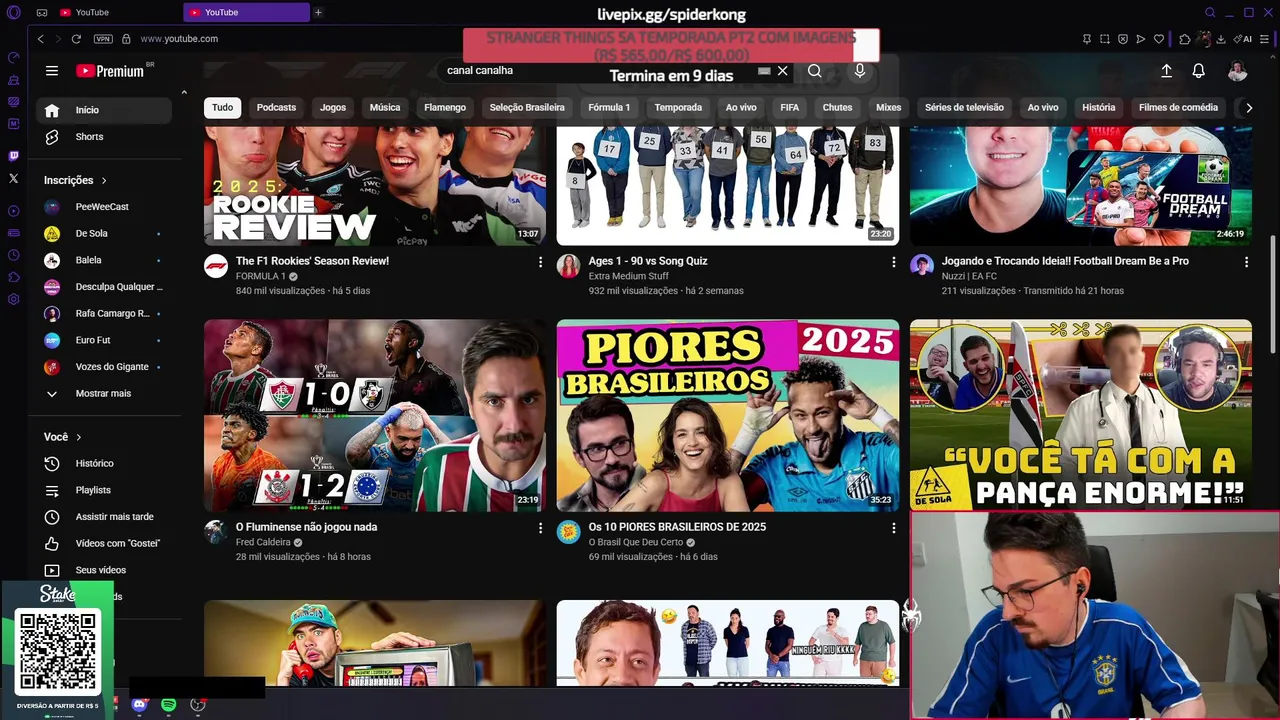1280x720 pixels.
Task: Open the De Sola subscription
Action: click(x=104, y=233)
